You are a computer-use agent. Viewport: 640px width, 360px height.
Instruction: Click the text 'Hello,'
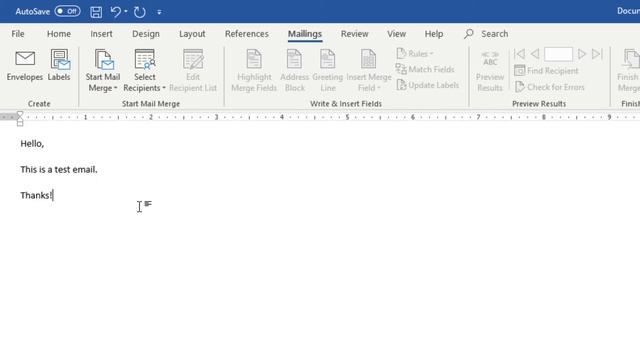coord(32,144)
